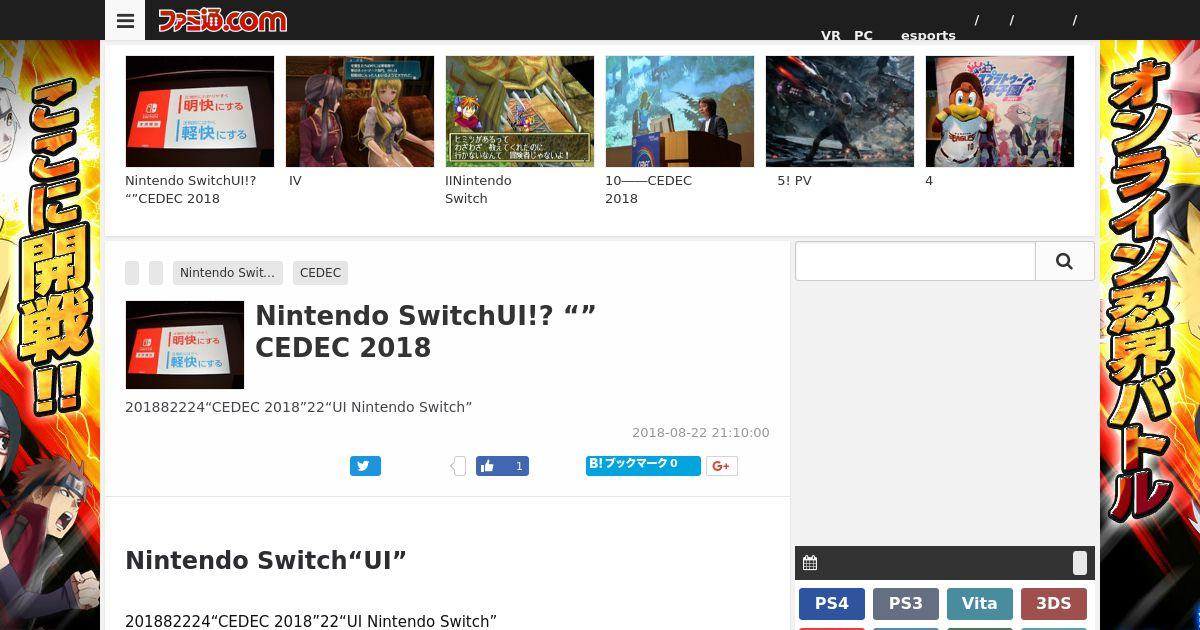This screenshot has height=630, width=1200.
Task: Open the PC navigation link
Action: [863, 35]
